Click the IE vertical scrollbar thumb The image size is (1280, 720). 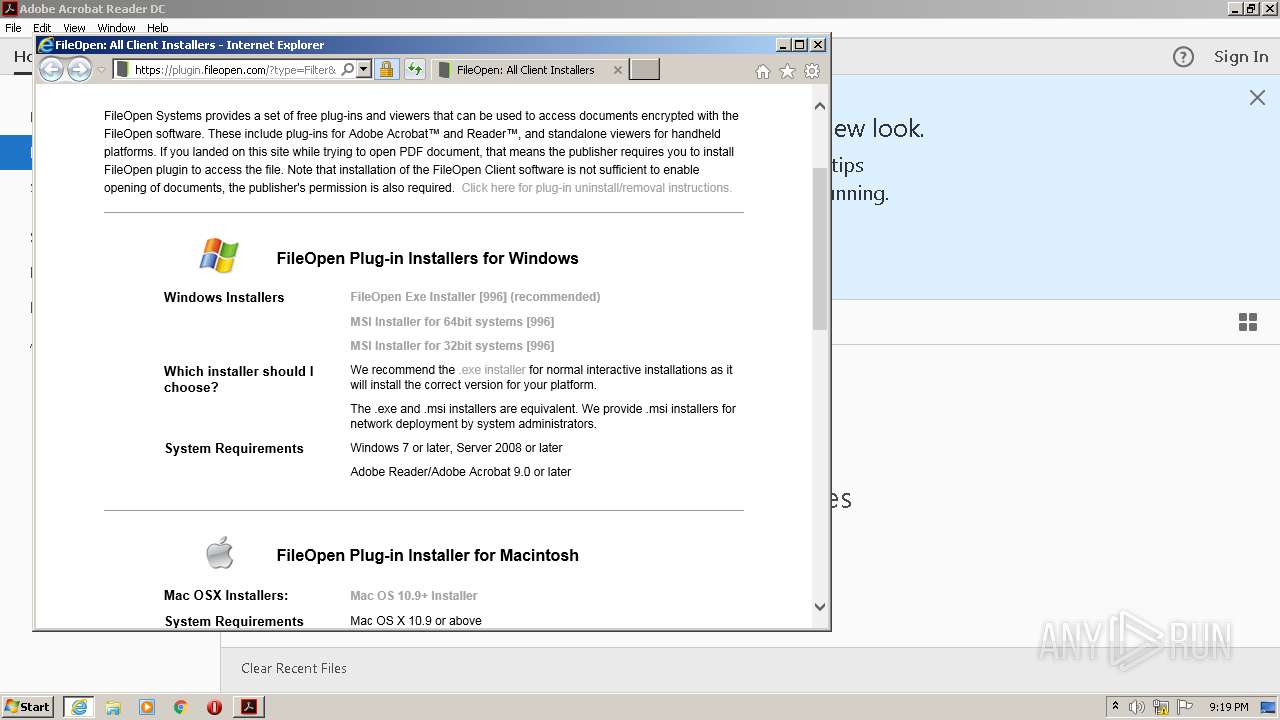click(x=820, y=249)
